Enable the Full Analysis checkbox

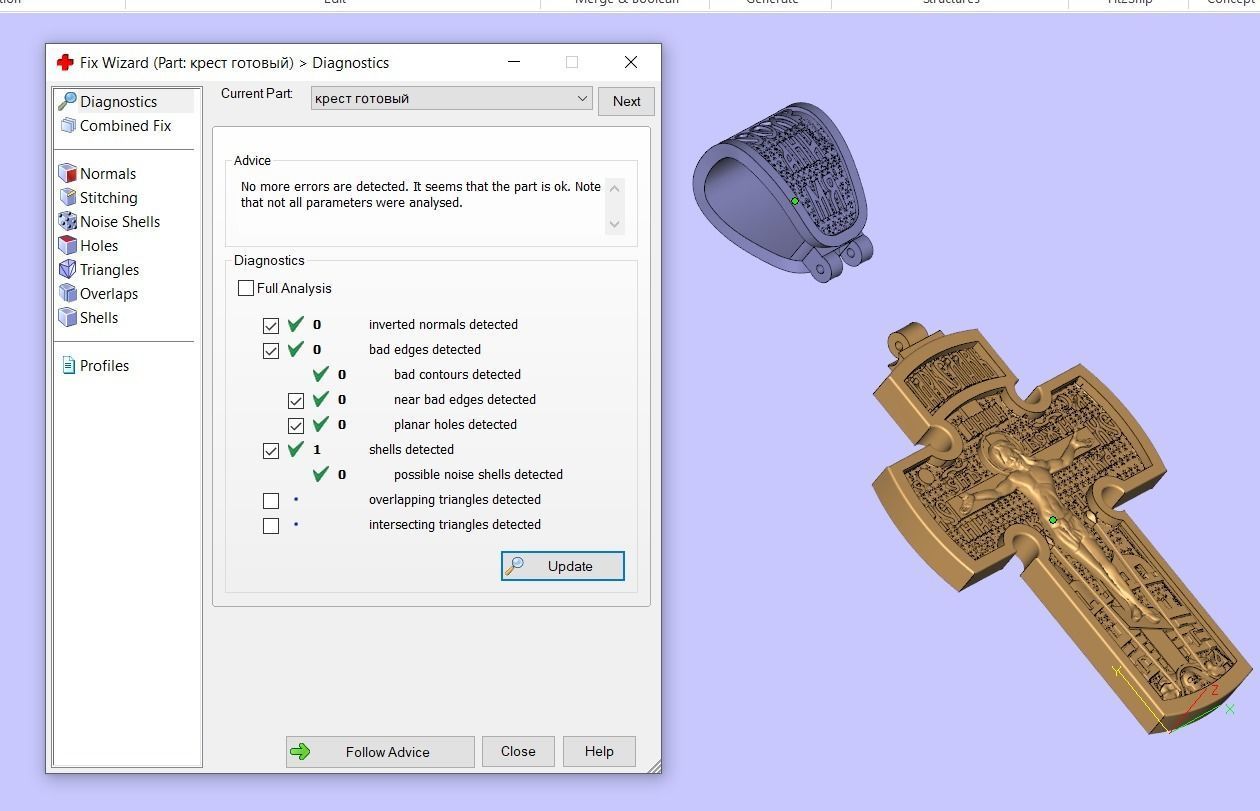[246, 288]
